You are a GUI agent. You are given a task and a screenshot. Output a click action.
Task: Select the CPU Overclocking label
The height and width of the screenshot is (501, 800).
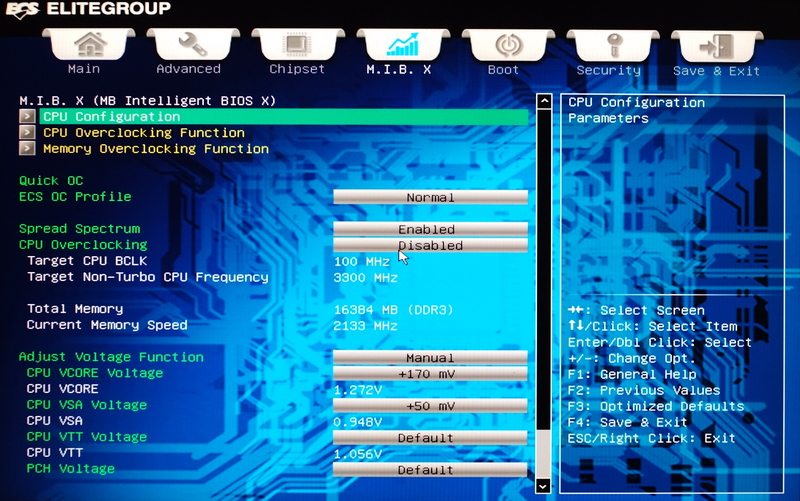point(83,244)
